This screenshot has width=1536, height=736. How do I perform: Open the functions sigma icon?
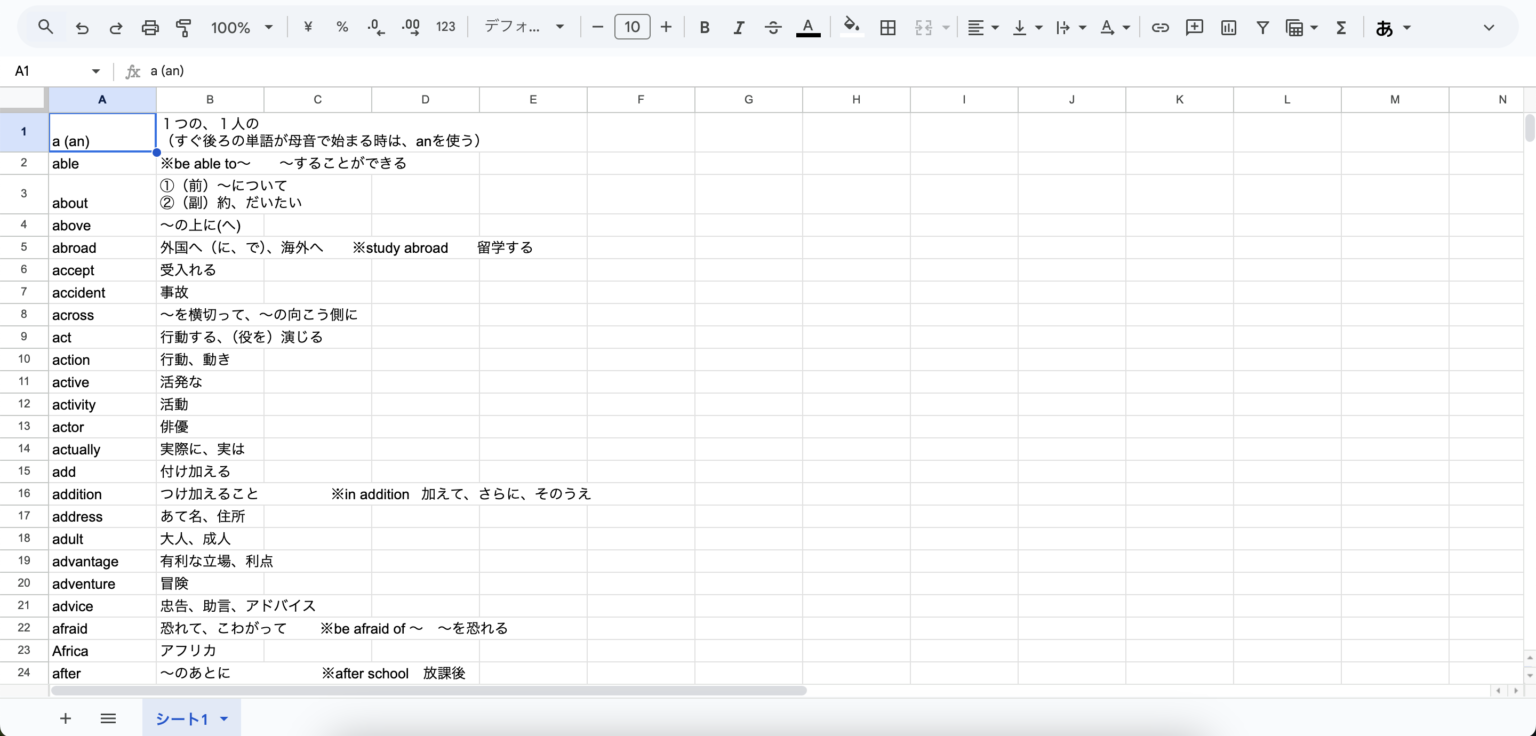1341,28
